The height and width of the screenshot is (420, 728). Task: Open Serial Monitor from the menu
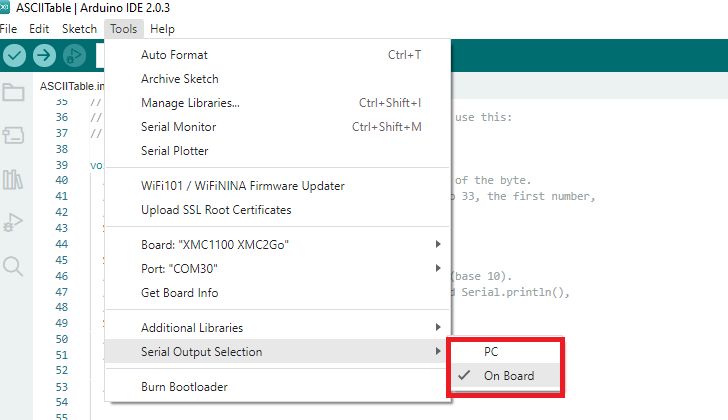tap(278, 127)
